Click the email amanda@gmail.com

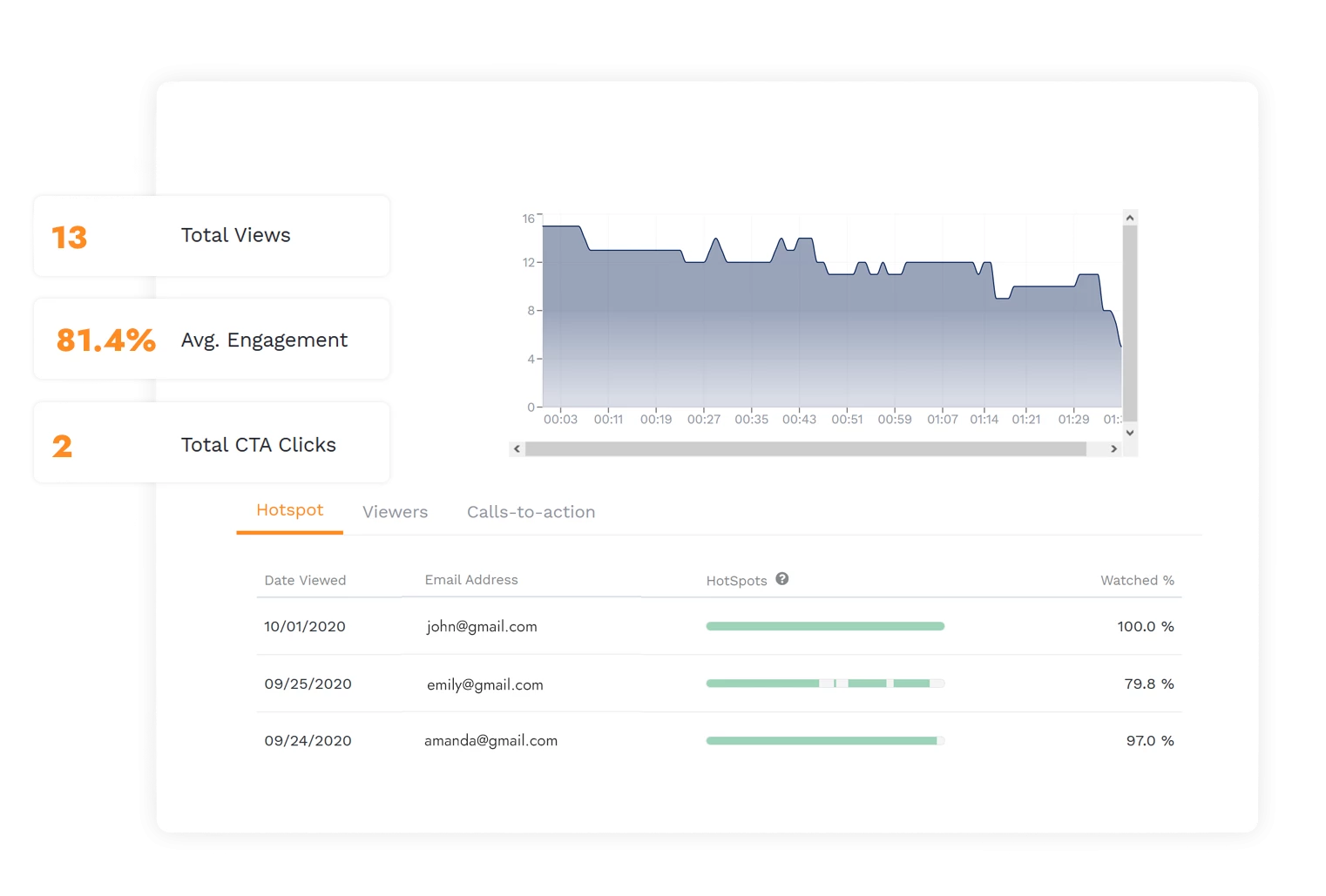[x=490, y=741]
